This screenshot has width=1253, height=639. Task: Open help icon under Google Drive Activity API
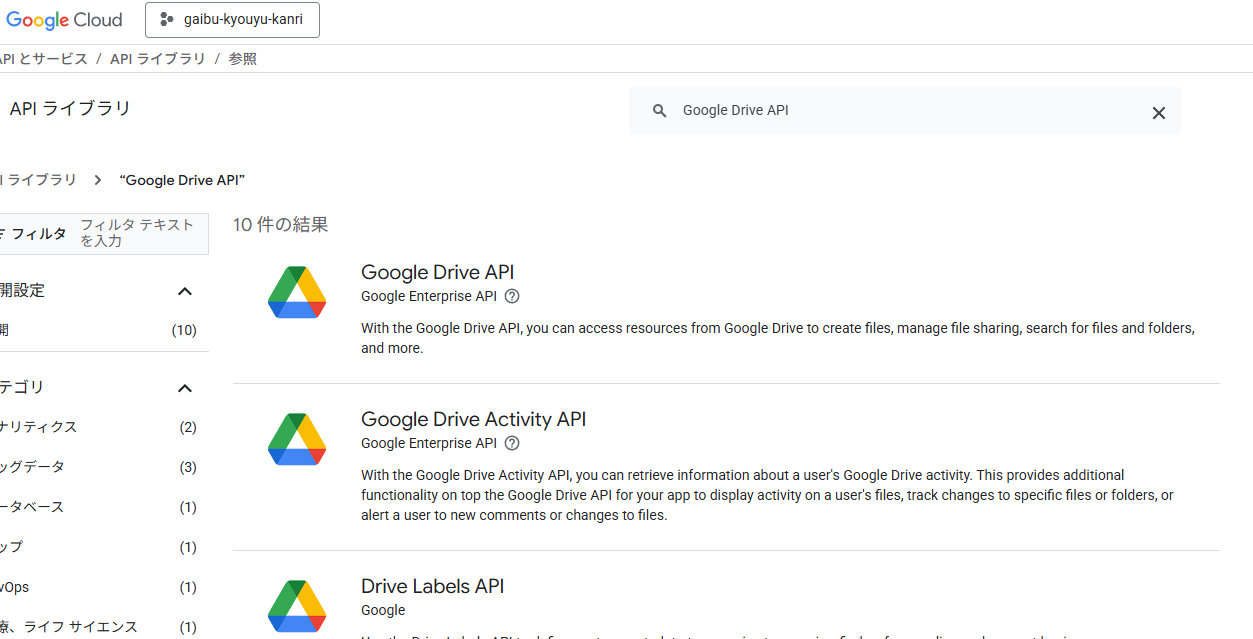[512, 443]
